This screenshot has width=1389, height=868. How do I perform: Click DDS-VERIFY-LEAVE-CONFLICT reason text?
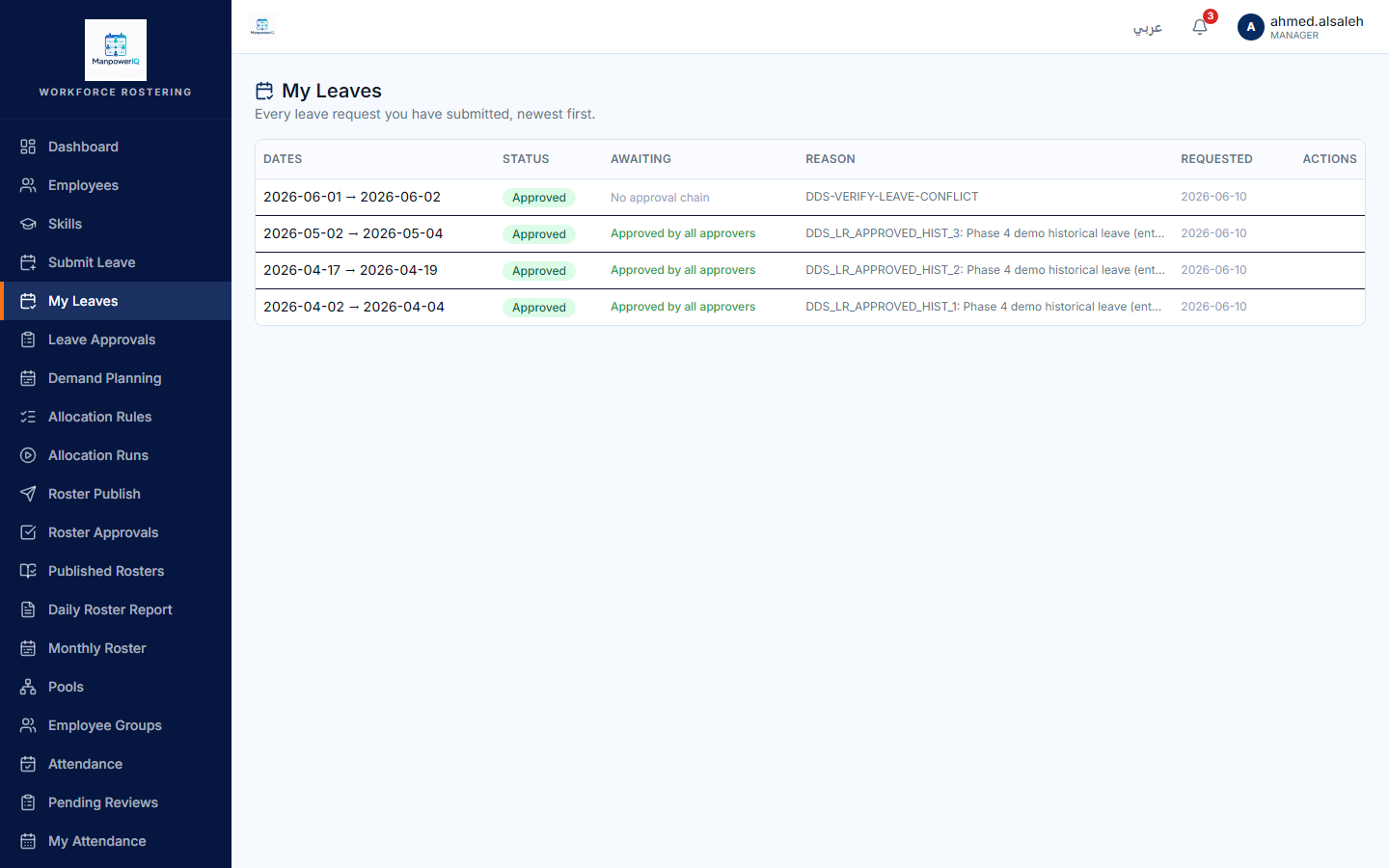pos(892,197)
